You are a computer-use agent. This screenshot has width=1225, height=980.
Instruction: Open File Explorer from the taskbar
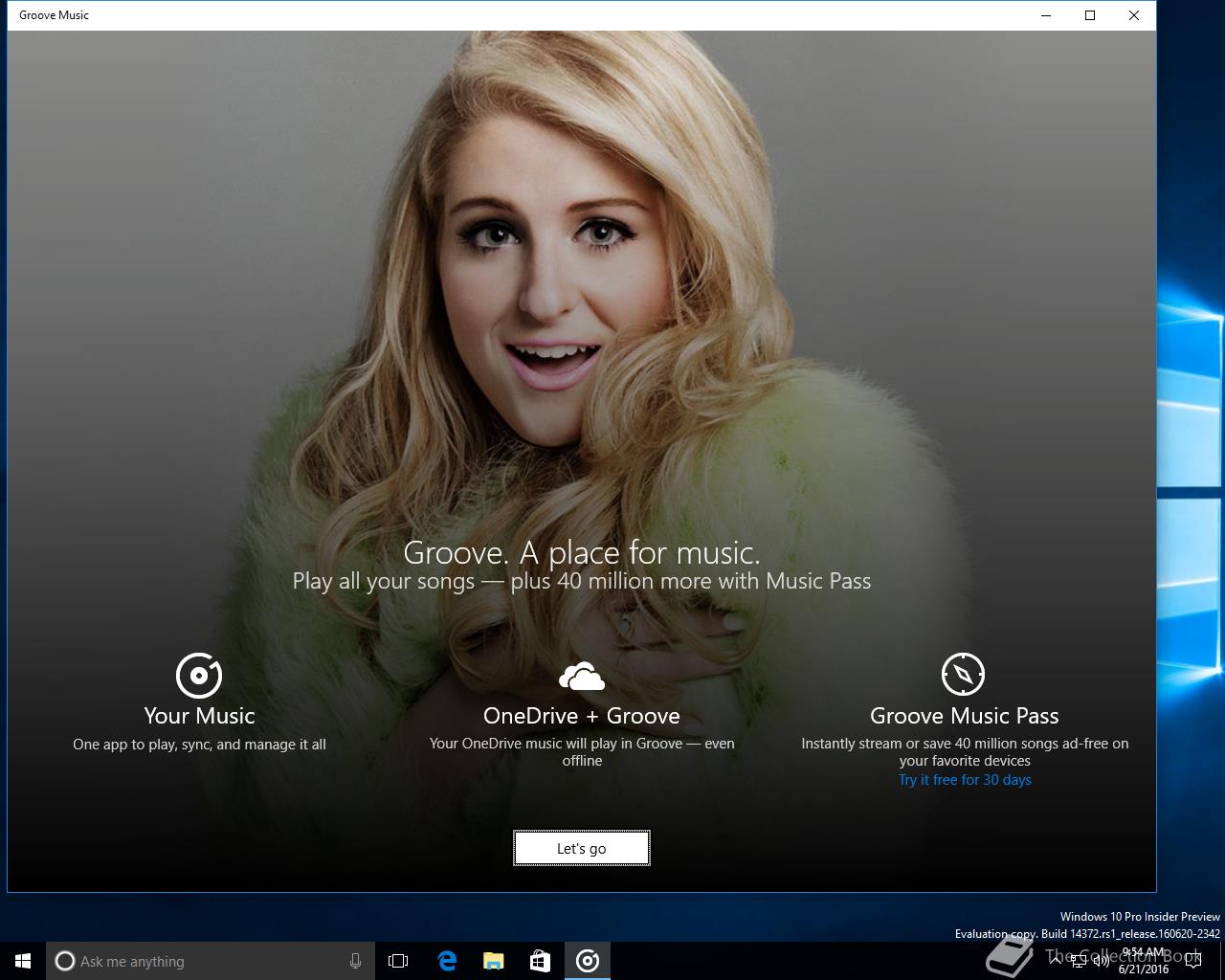pos(494,961)
